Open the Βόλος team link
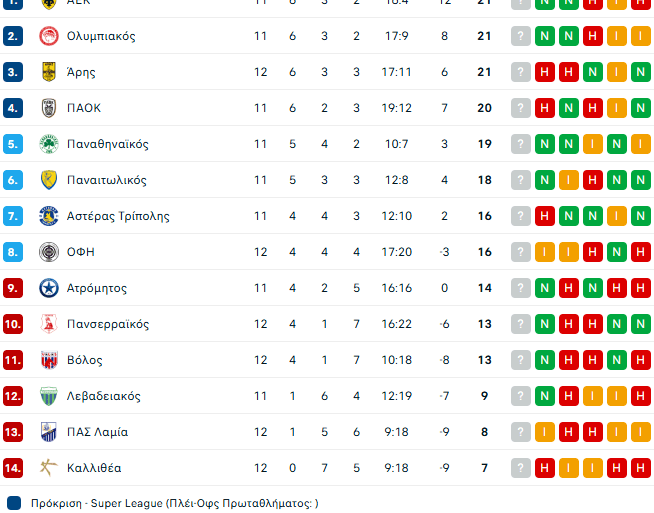Screen dimensions: 654x513 [85, 360]
